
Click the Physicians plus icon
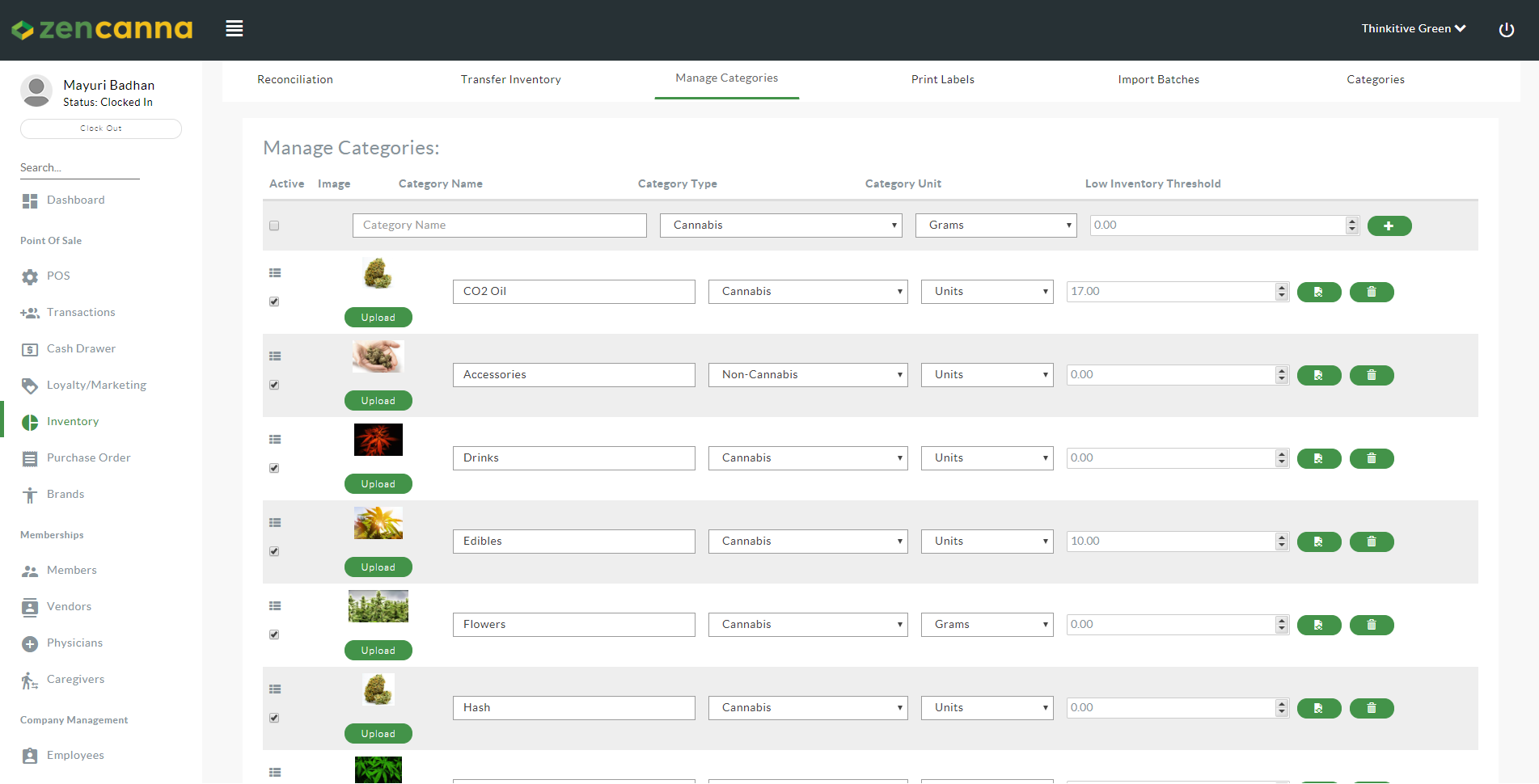(30, 644)
